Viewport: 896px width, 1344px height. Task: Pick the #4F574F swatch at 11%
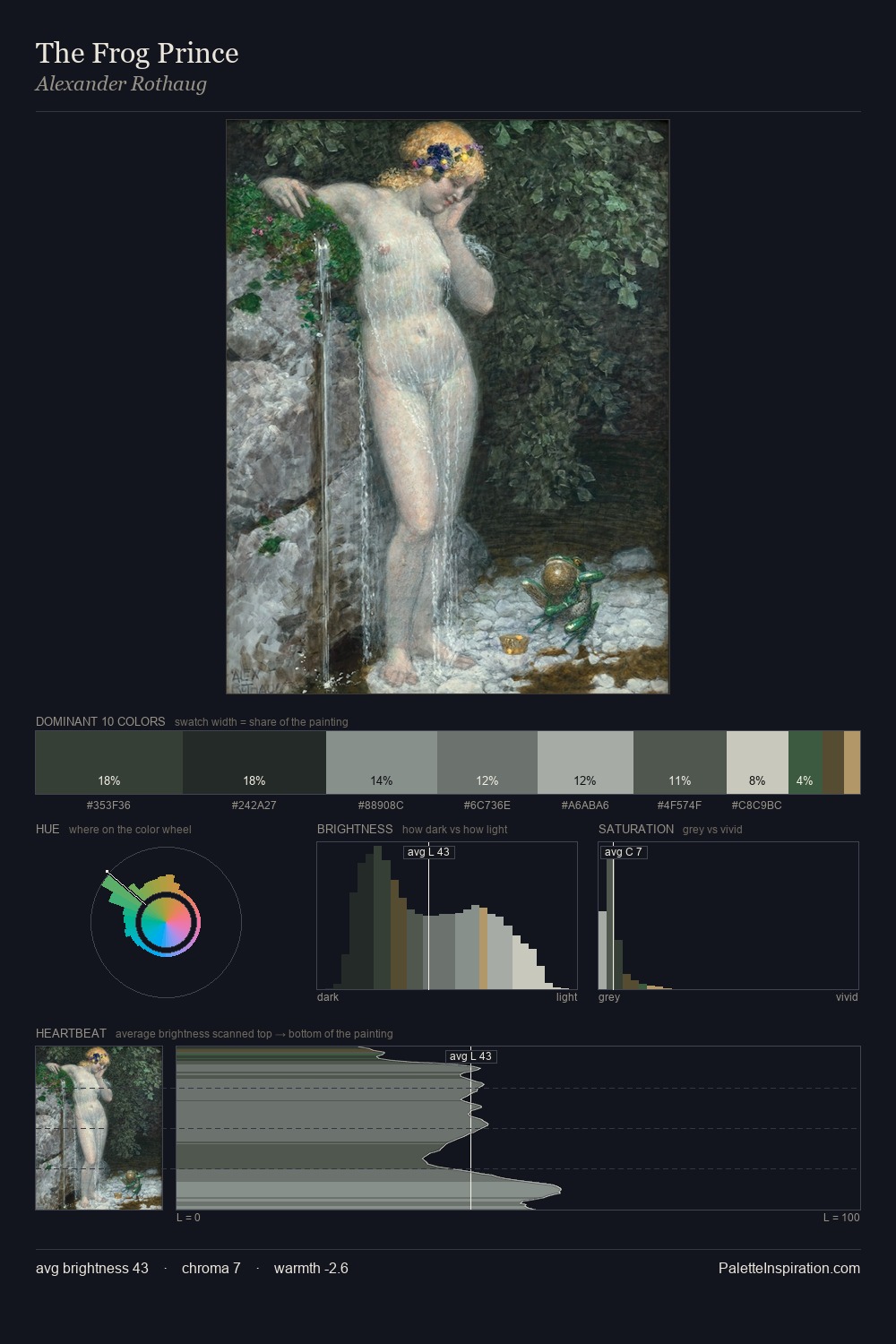point(680,762)
